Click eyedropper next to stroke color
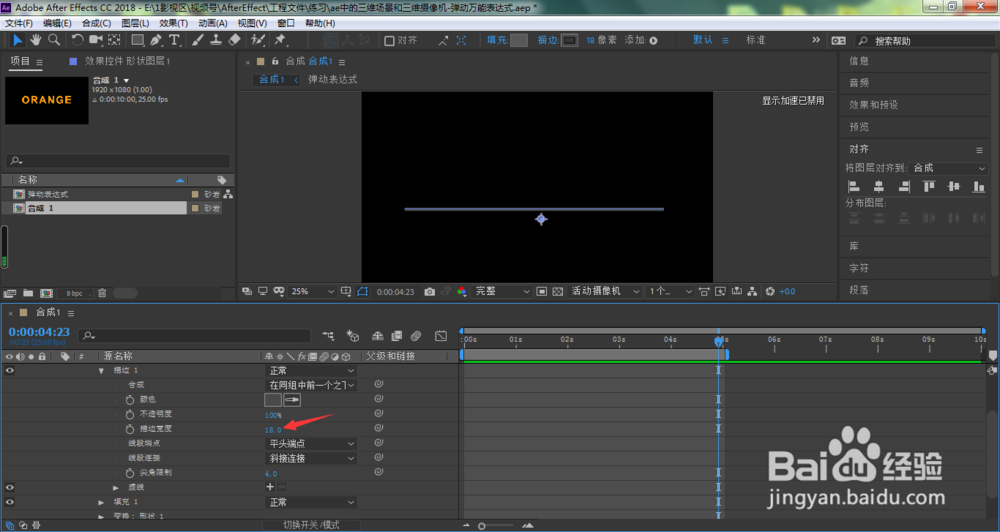The width and height of the screenshot is (1000, 532). [292, 399]
